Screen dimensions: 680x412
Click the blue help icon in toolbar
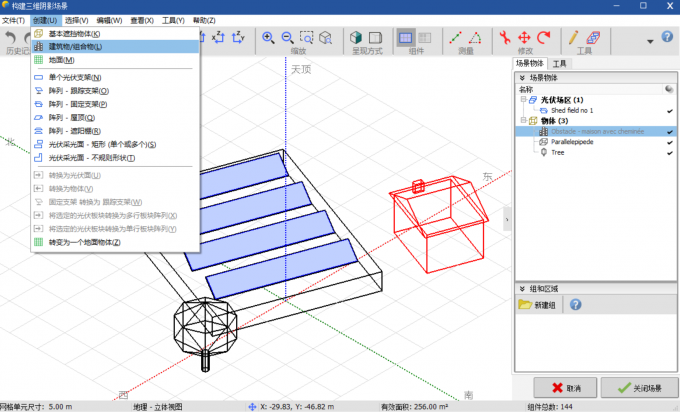(668, 38)
